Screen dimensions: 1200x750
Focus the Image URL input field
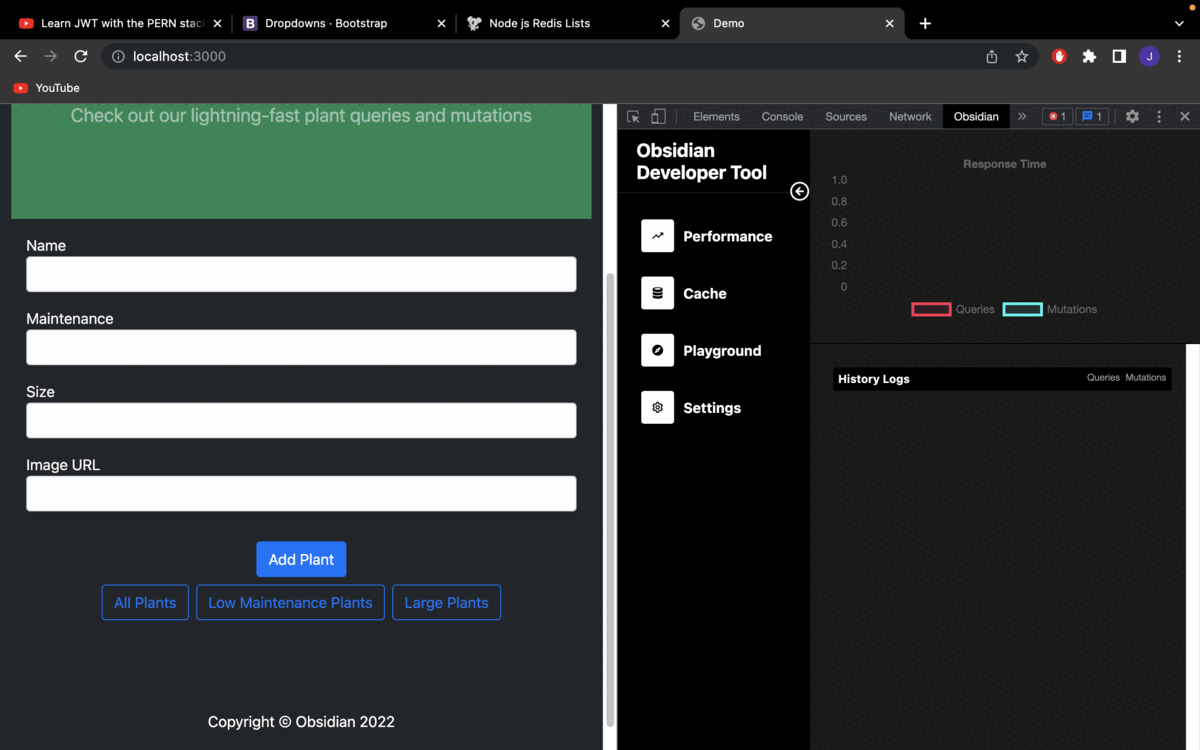[x=301, y=493]
